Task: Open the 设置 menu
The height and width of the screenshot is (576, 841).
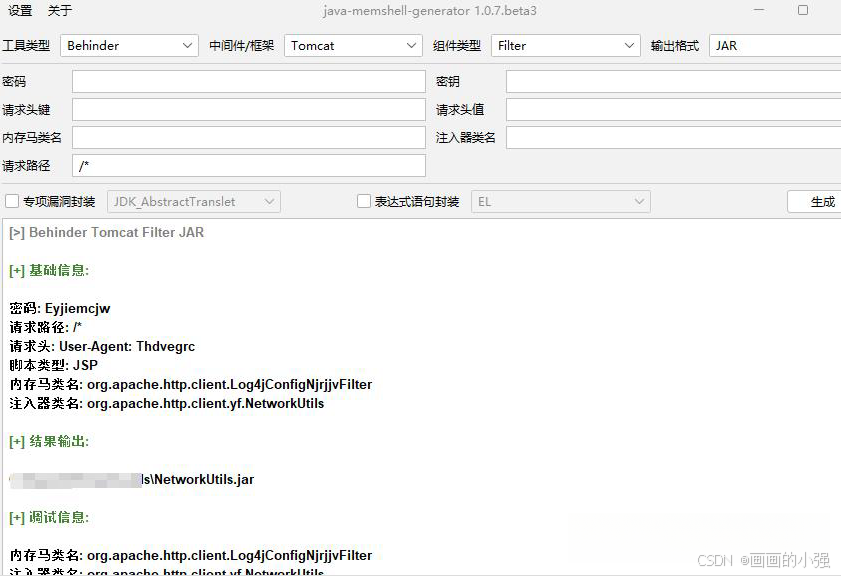Action: pos(20,11)
